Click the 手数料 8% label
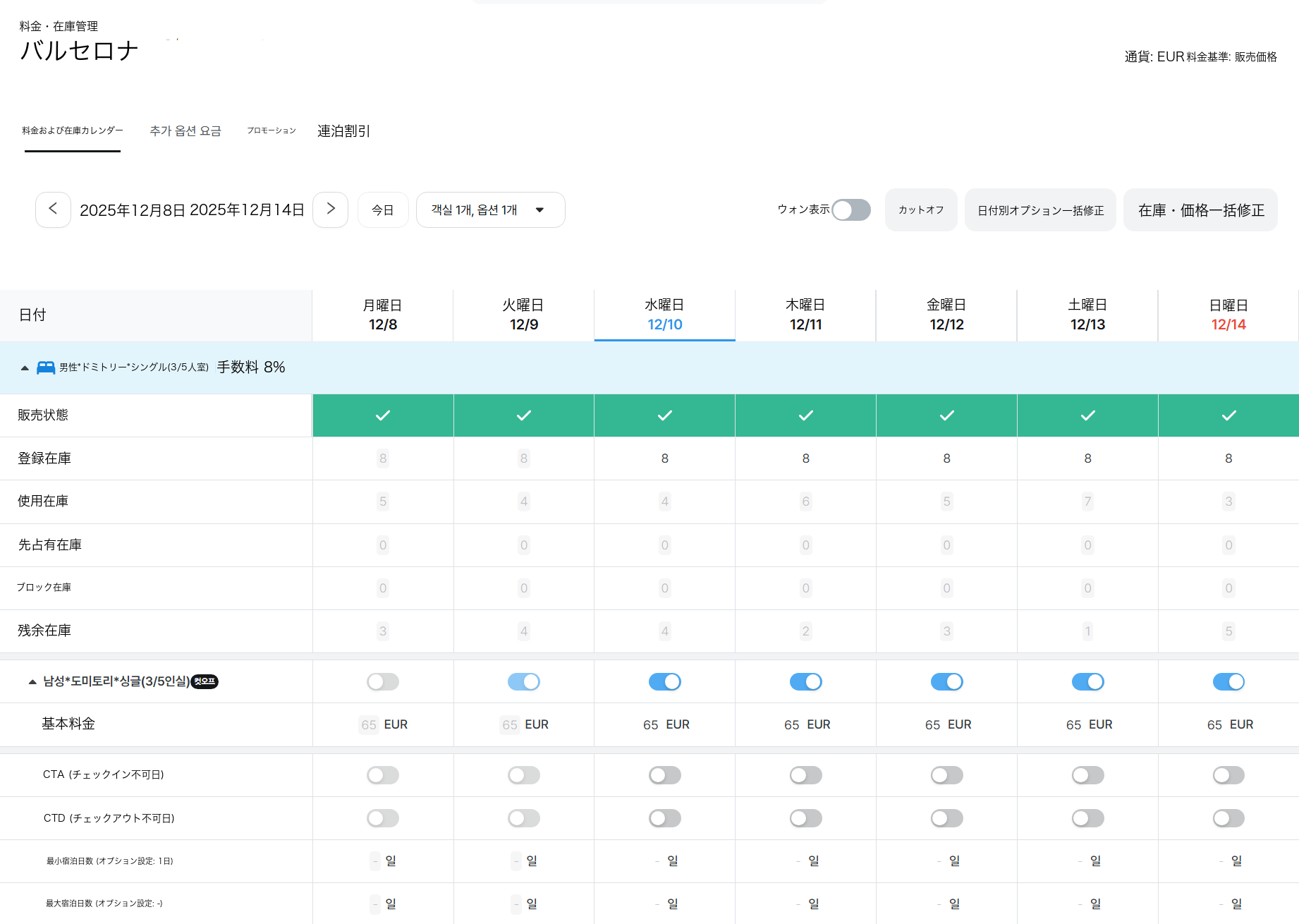Image resolution: width=1299 pixels, height=924 pixels. click(x=251, y=367)
